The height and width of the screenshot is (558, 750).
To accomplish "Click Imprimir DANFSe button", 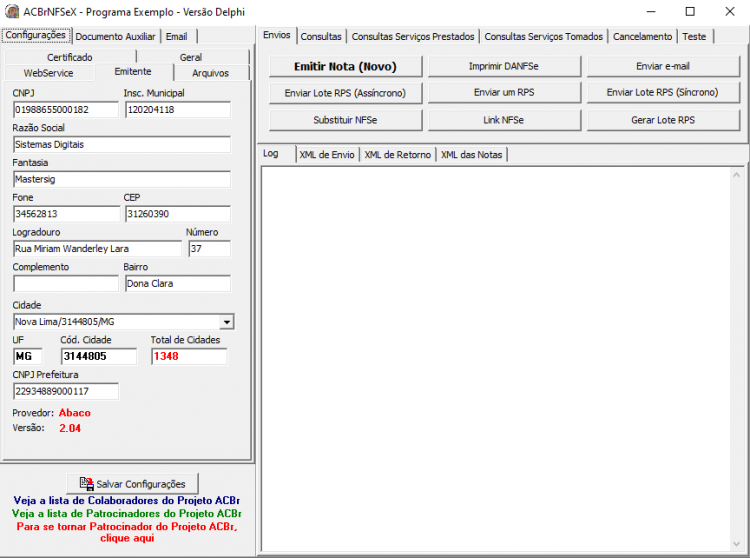I will [x=504, y=66].
